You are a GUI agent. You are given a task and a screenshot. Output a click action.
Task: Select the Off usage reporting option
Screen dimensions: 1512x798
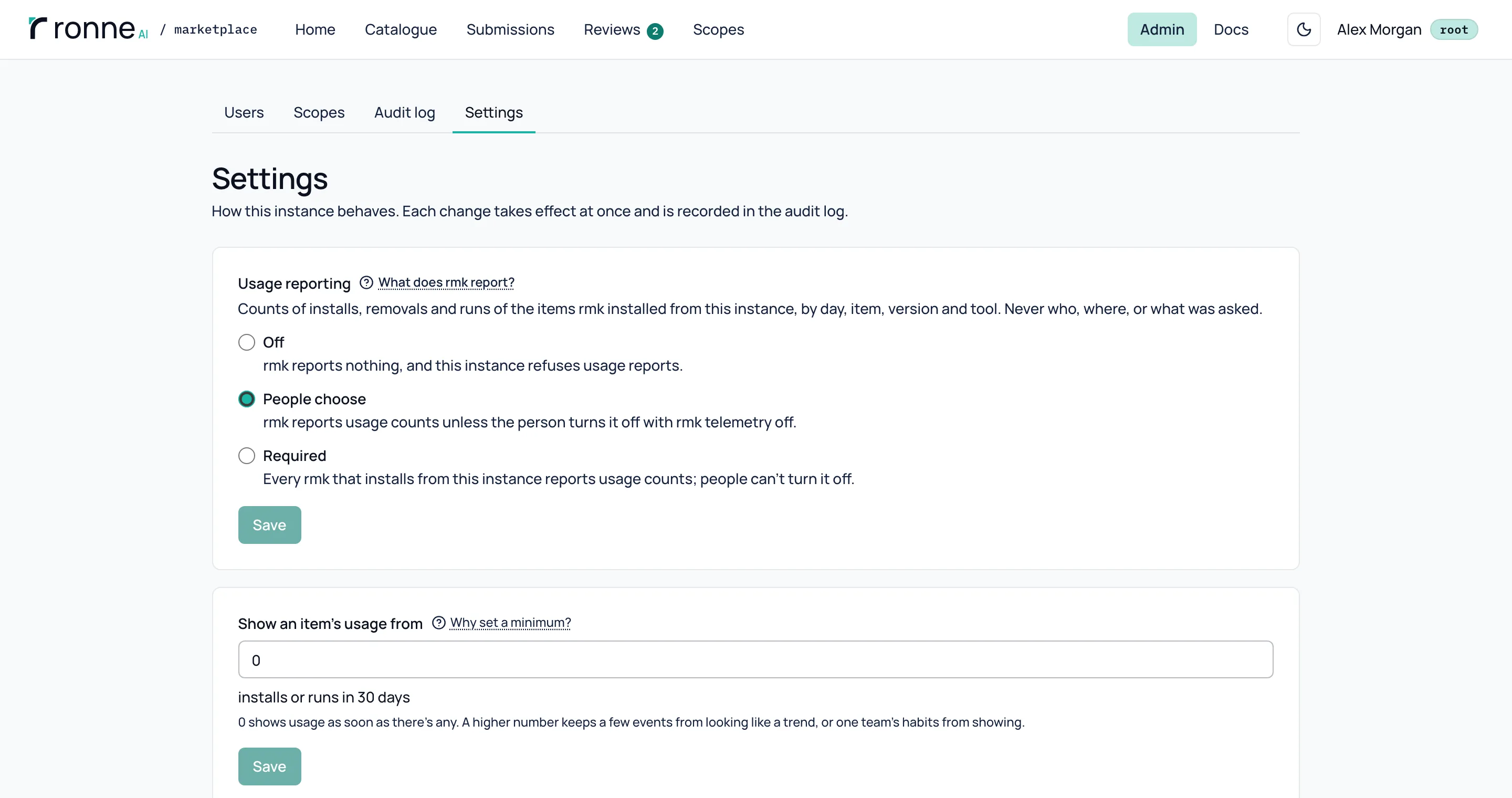click(x=247, y=342)
